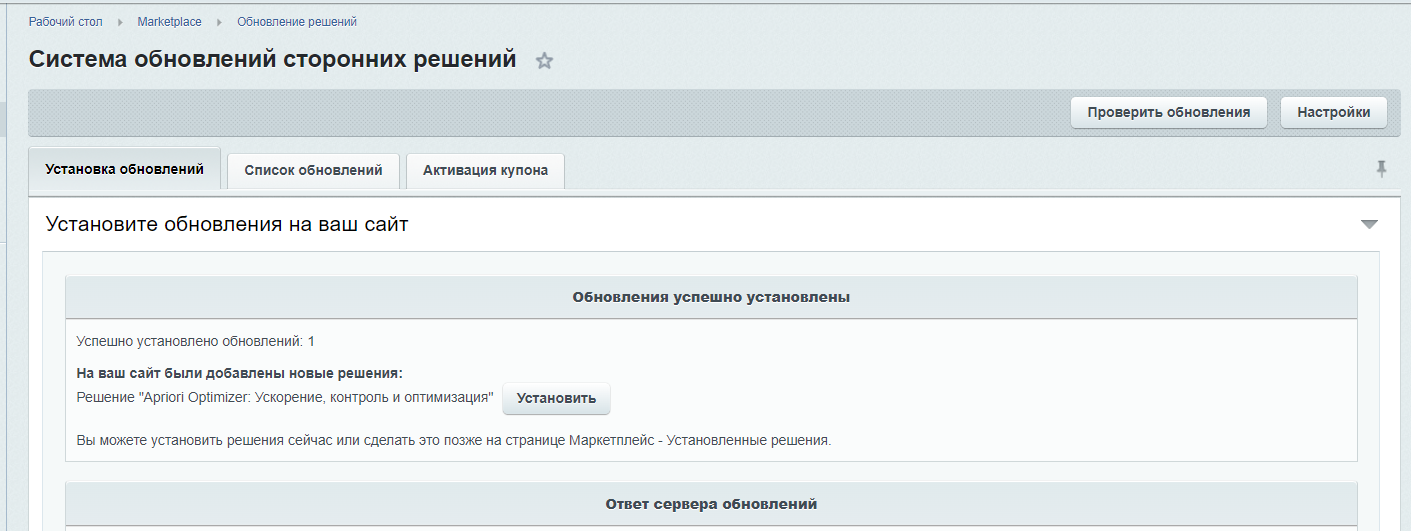Open breadcrumb arrow after 'Рабочий стол'
Image resolution: width=1411 pixels, height=531 pixels.
120,22
